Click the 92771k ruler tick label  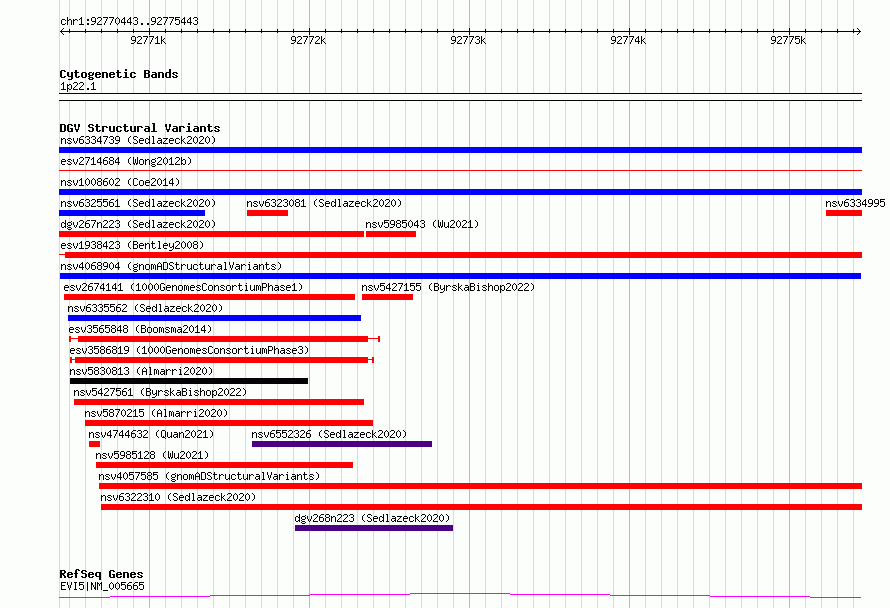tap(148, 40)
